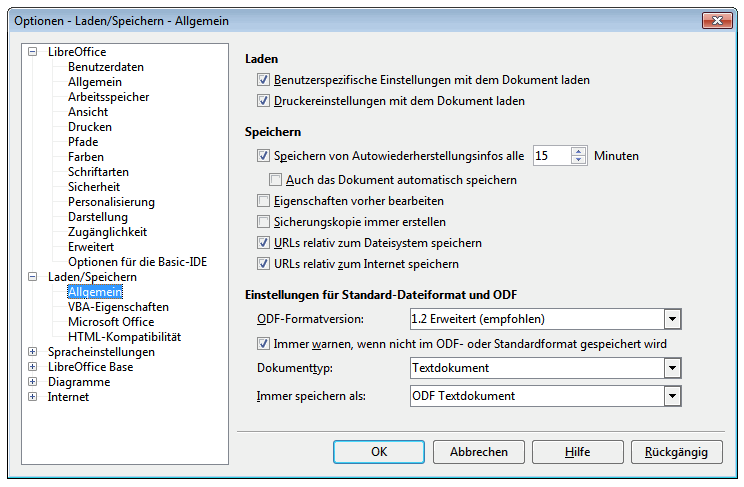Open the VBA-Eigenschaften page
The image size is (744, 487).
click(x=118, y=307)
